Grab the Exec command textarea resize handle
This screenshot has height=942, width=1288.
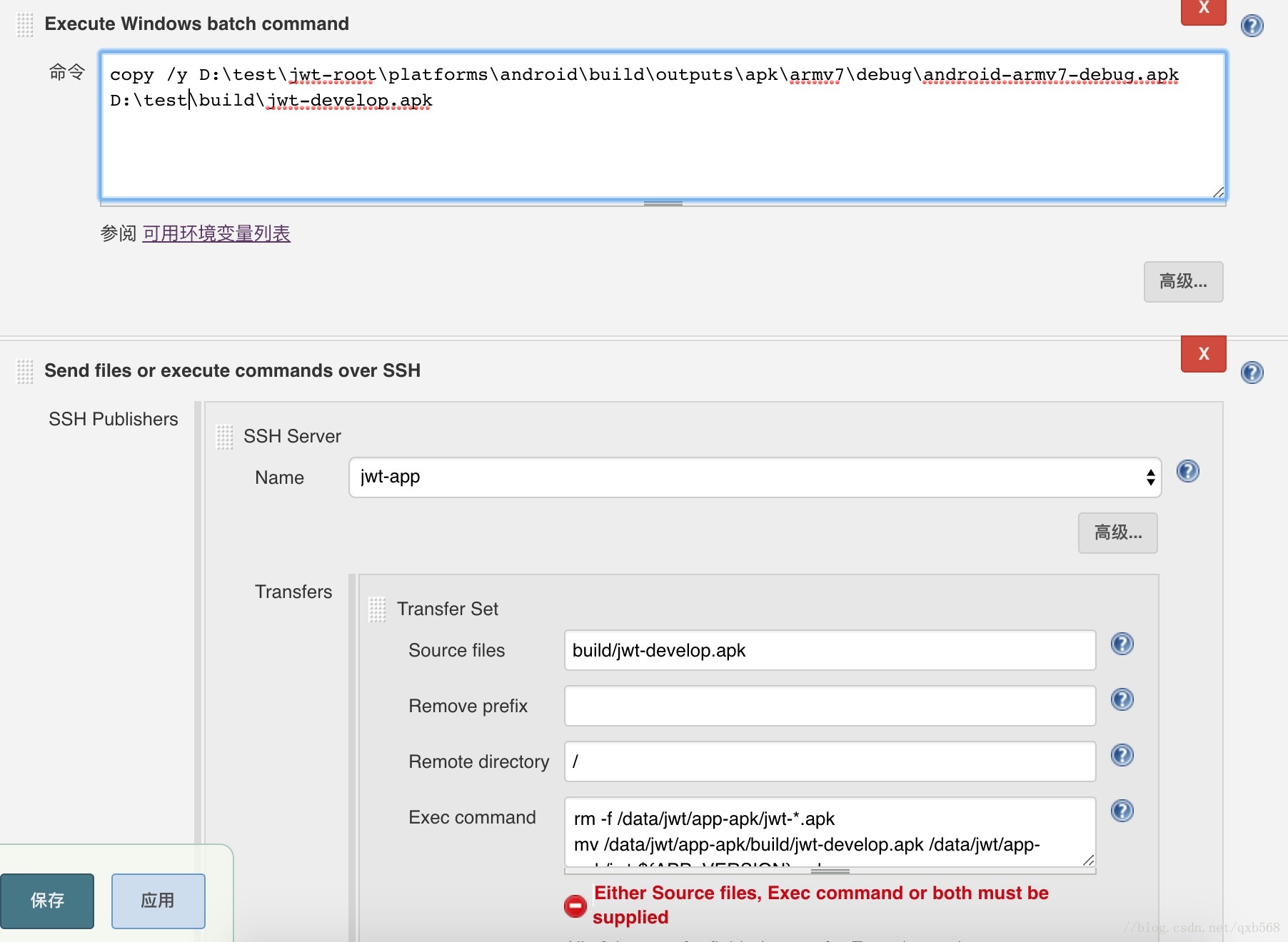1088,860
